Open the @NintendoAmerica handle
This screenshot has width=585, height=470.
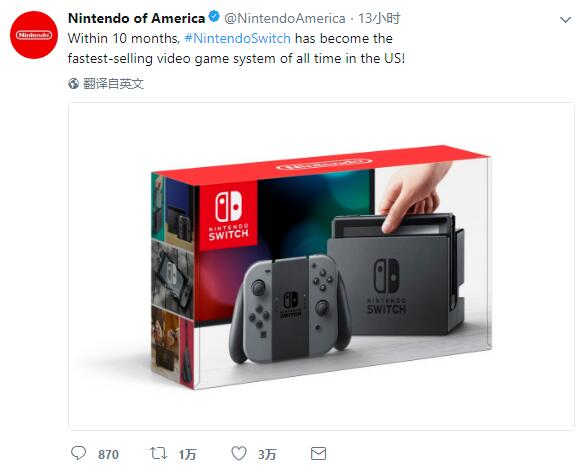click(285, 18)
